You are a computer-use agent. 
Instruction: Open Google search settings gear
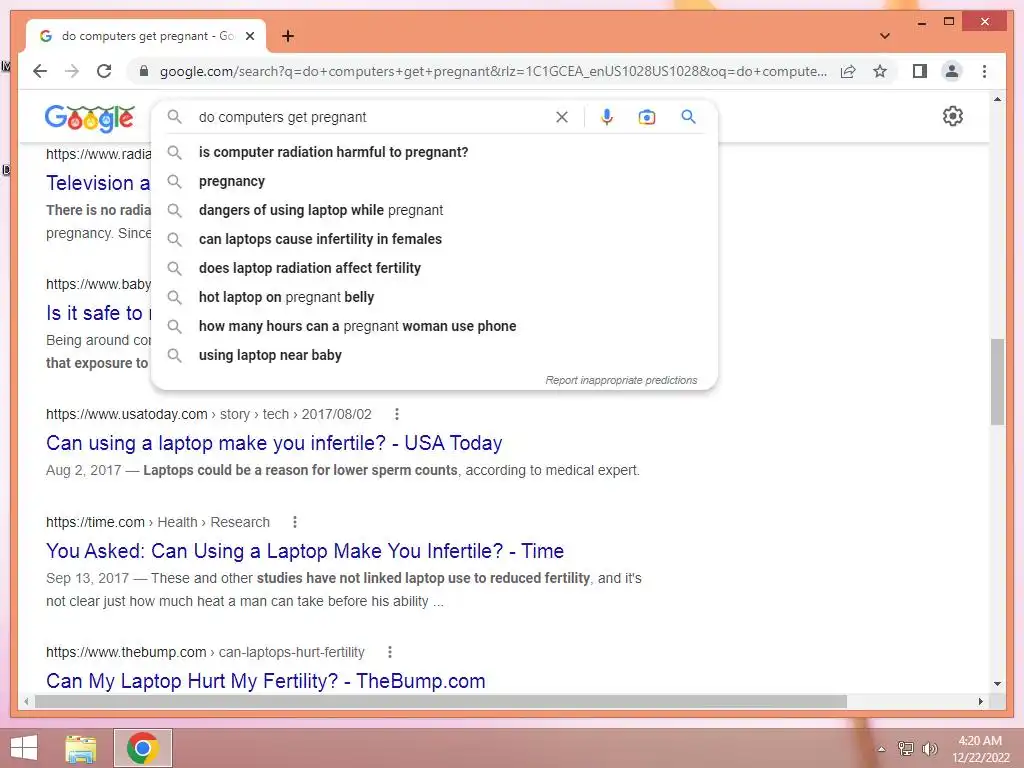pos(953,116)
